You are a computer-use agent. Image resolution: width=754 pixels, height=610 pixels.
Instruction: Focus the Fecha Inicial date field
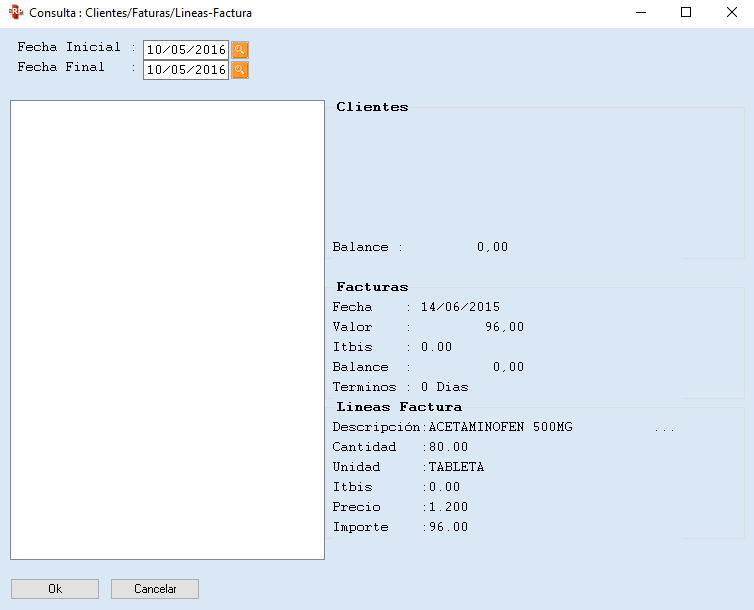click(186, 50)
